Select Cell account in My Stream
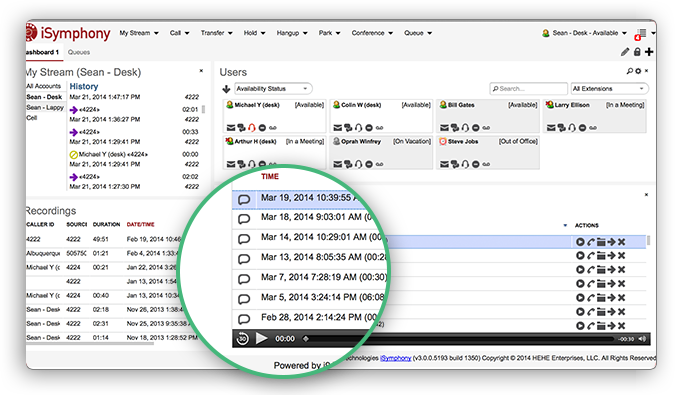Screen dimensions: 675x395 [x=32, y=118]
